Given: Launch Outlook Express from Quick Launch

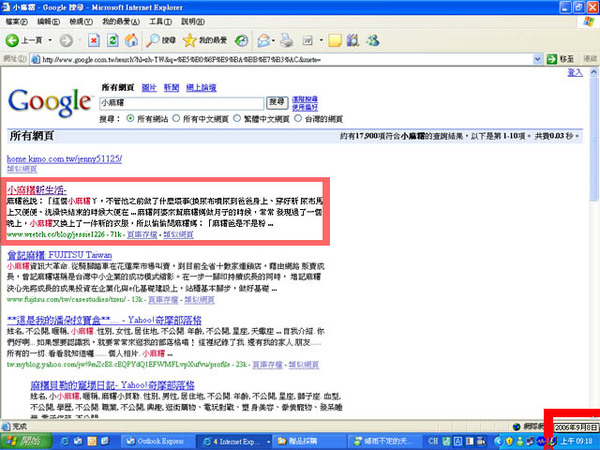Looking at the screenshot, I should [x=78, y=441].
